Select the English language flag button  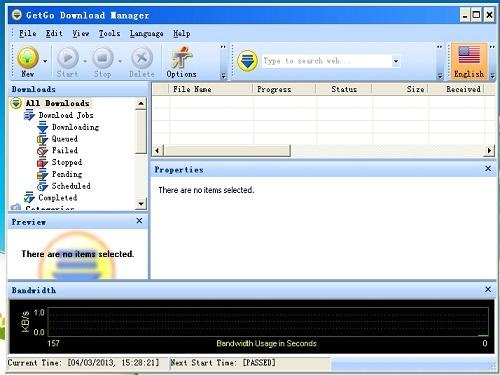click(x=469, y=61)
